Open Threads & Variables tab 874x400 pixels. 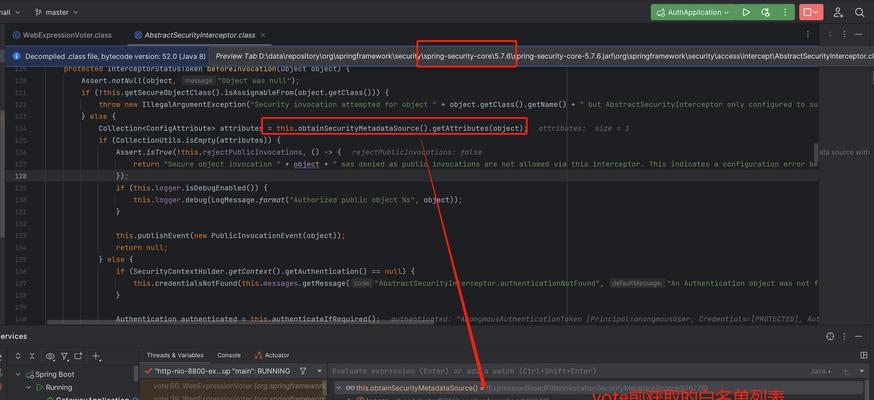[175, 355]
